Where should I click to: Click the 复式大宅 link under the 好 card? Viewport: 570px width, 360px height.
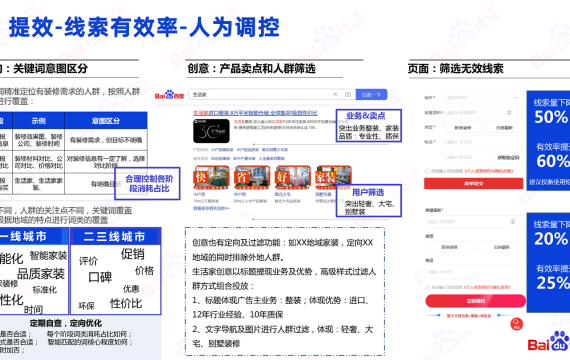282,194
